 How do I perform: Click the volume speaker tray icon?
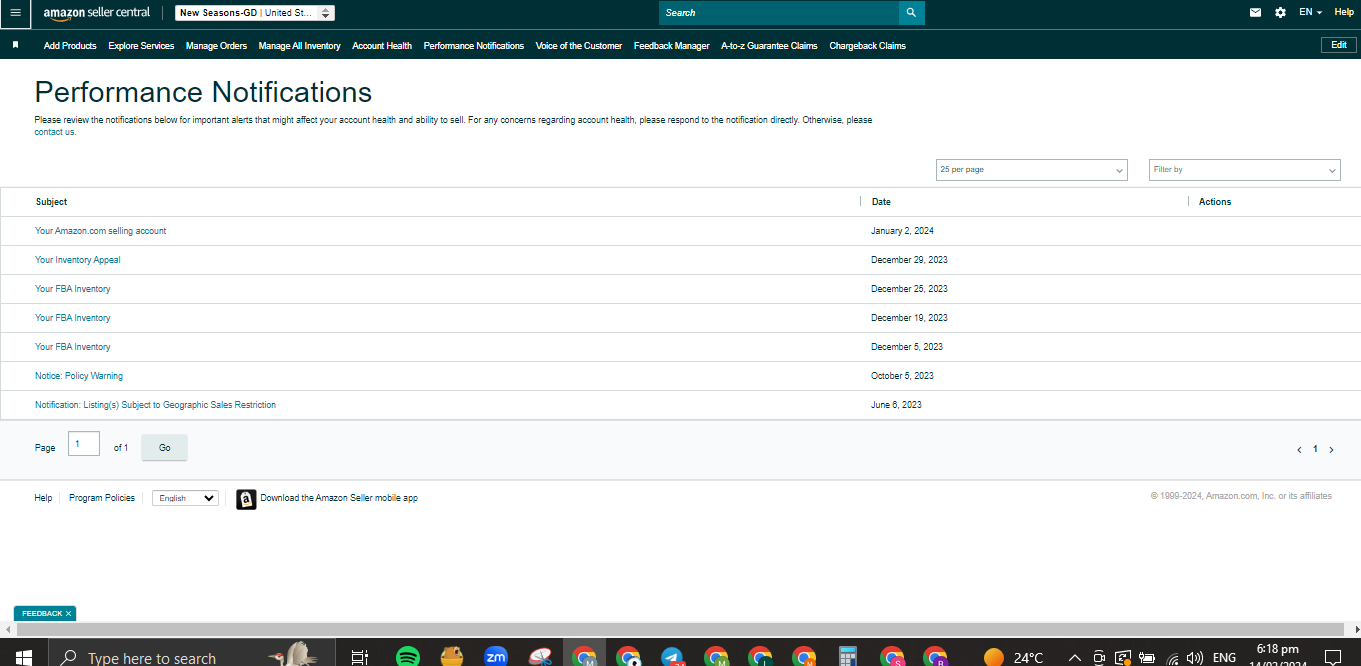(x=1194, y=657)
